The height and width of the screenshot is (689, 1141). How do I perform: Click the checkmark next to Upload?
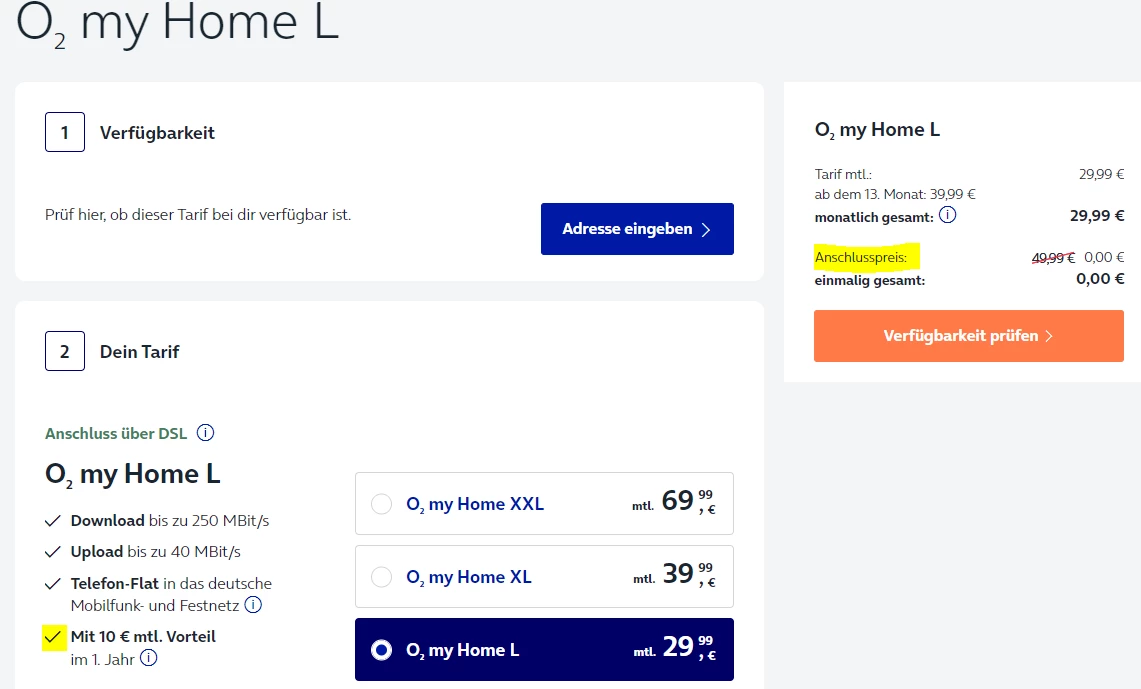click(x=54, y=552)
